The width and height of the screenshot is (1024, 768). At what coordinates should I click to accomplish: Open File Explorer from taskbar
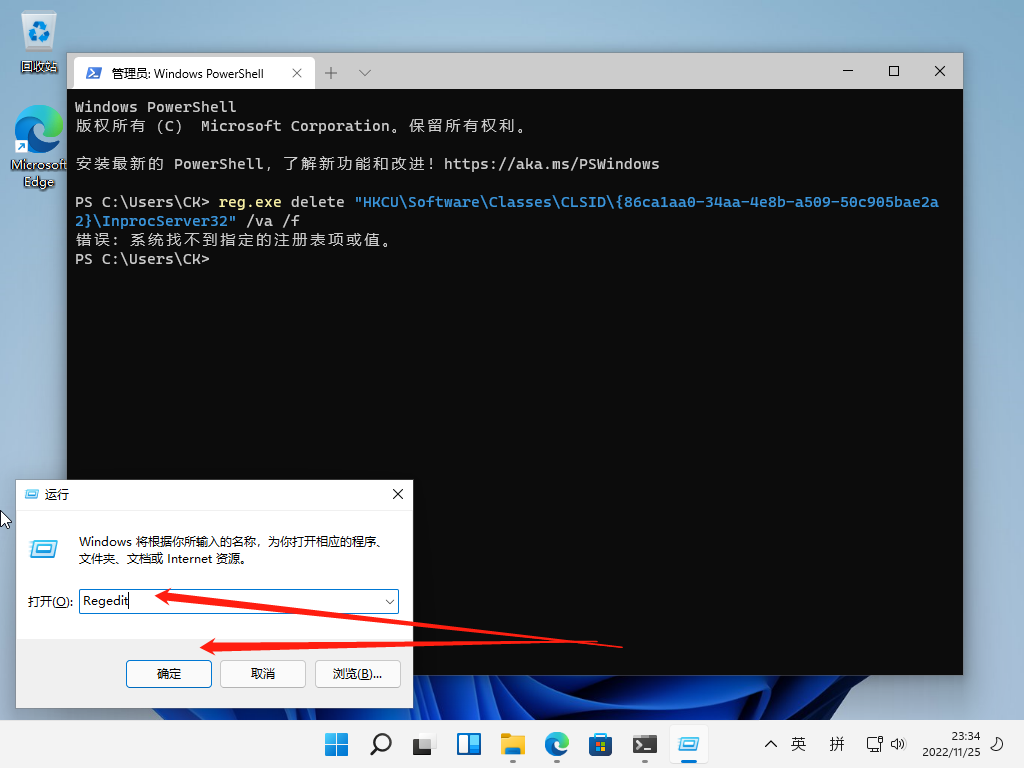tap(513, 744)
